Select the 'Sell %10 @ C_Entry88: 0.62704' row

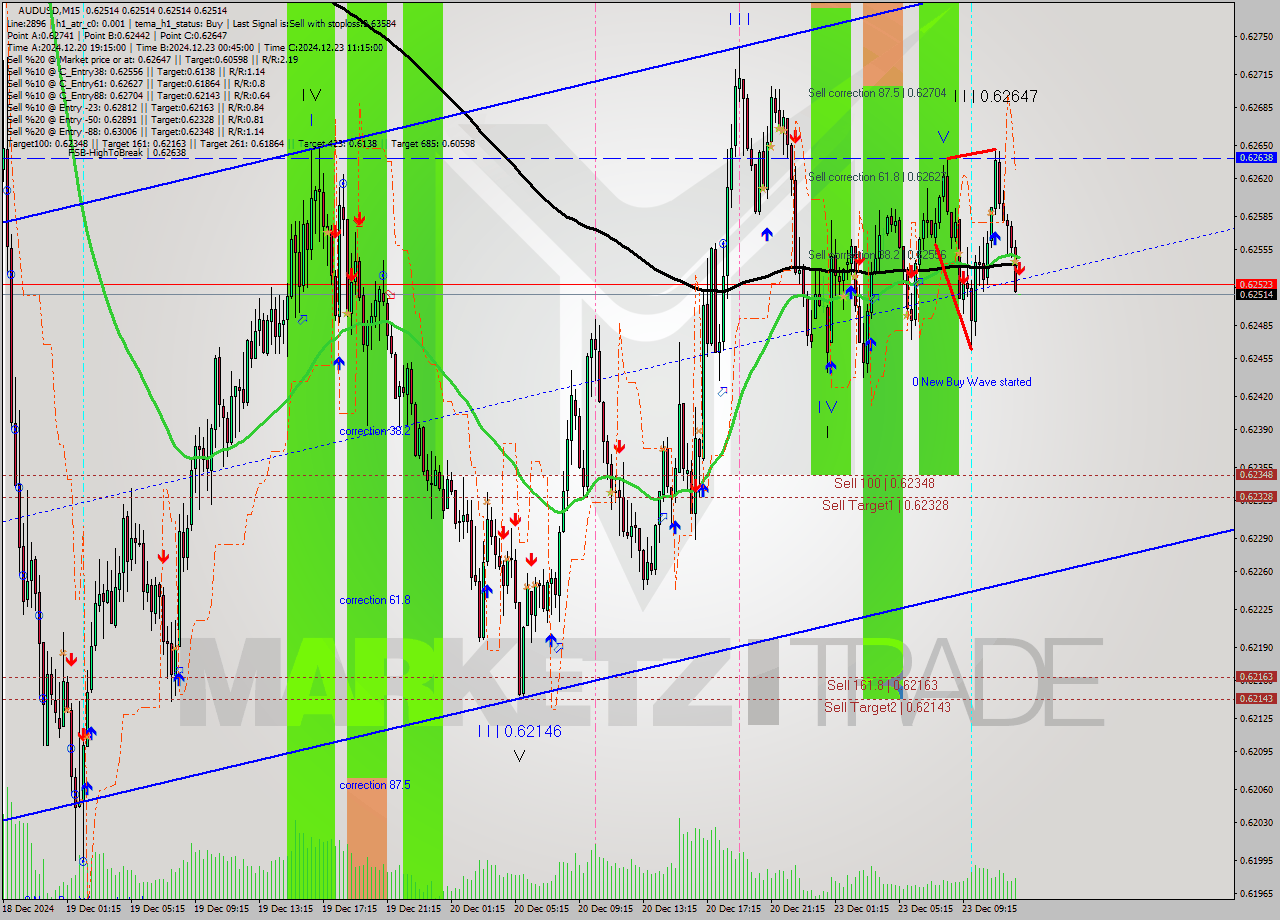click(138, 95)
